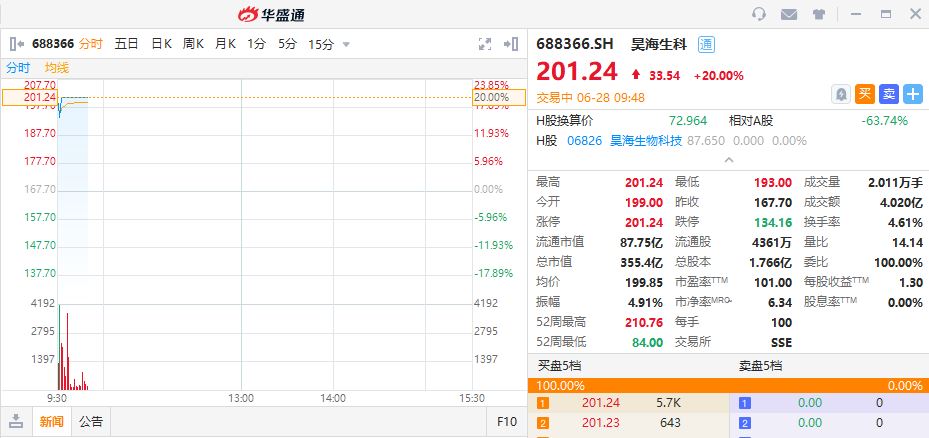The image size is (929, 438).
Task: Switch to 月K monthly candlestick
Action: 225,44
